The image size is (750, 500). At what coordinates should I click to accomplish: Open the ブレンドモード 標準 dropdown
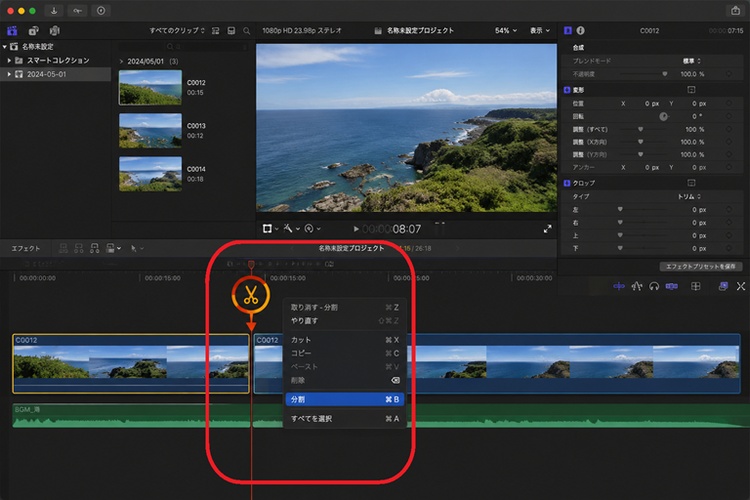(x=692, y=61)
